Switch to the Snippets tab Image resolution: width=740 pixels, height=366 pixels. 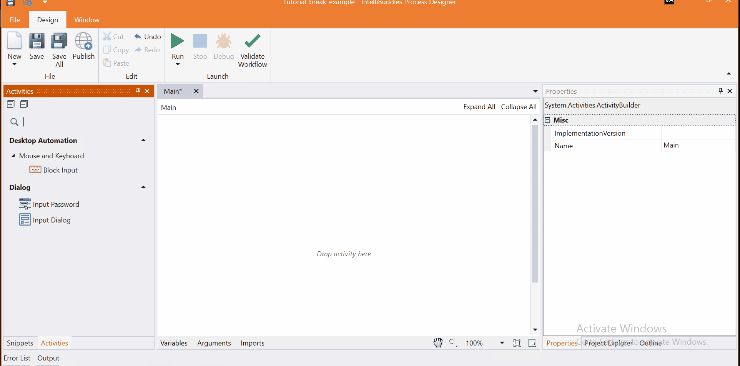pos(20,343)
